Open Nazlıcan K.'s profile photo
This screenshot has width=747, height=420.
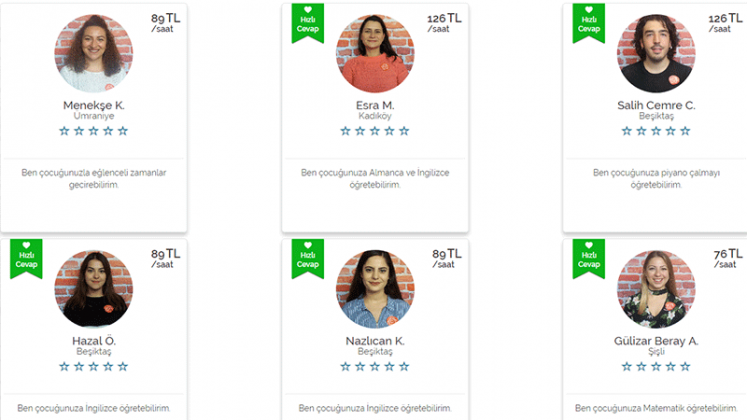click(375, 289)
